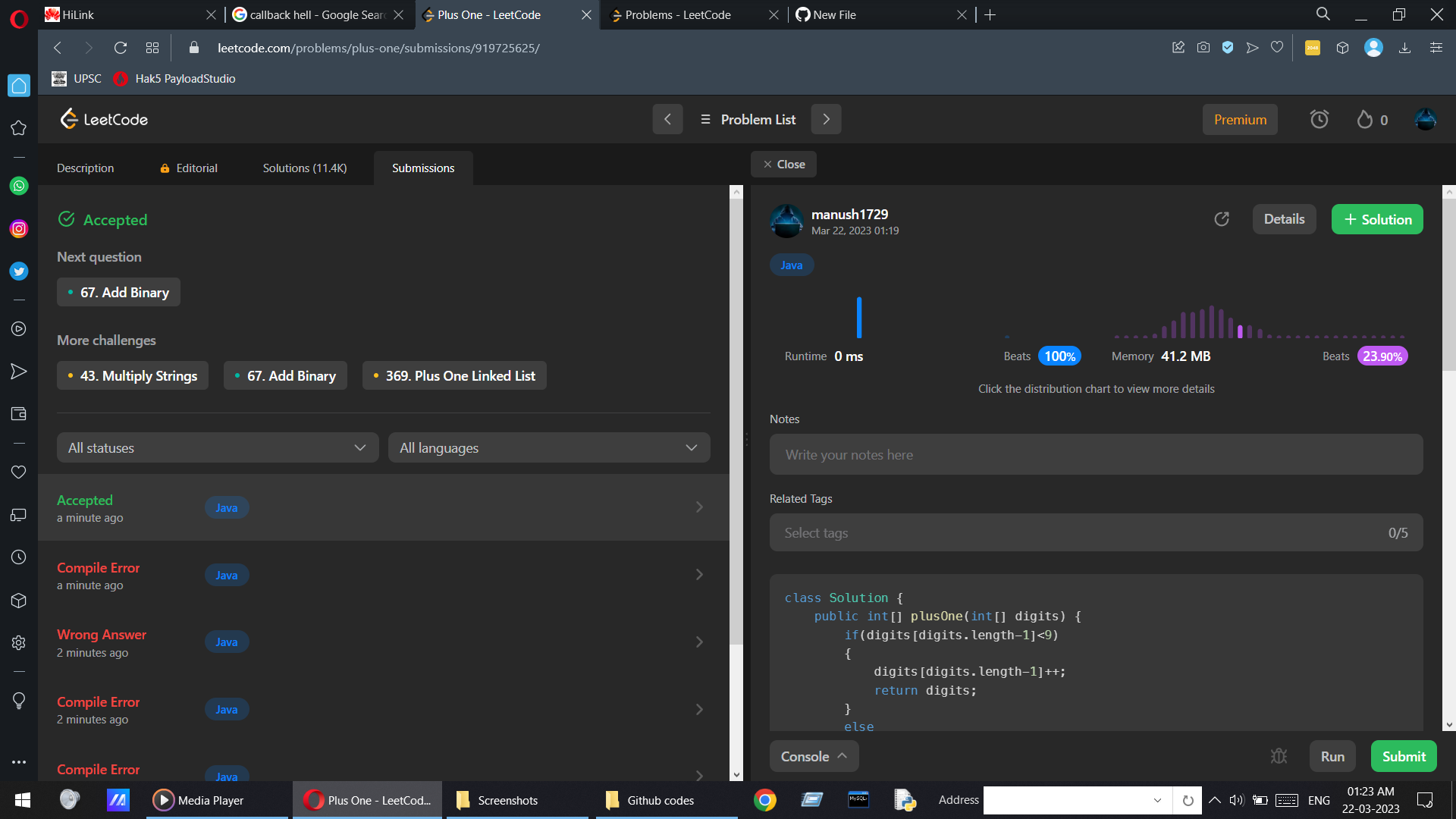Open the 67. Add Binary next question
The image size is (1456, 819).
(x=118, y=292)
